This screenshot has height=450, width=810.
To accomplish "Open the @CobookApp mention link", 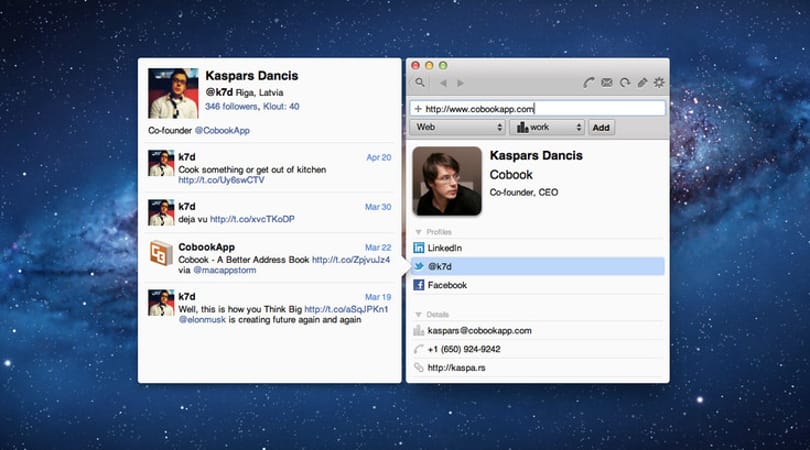I will coord(222,131).
